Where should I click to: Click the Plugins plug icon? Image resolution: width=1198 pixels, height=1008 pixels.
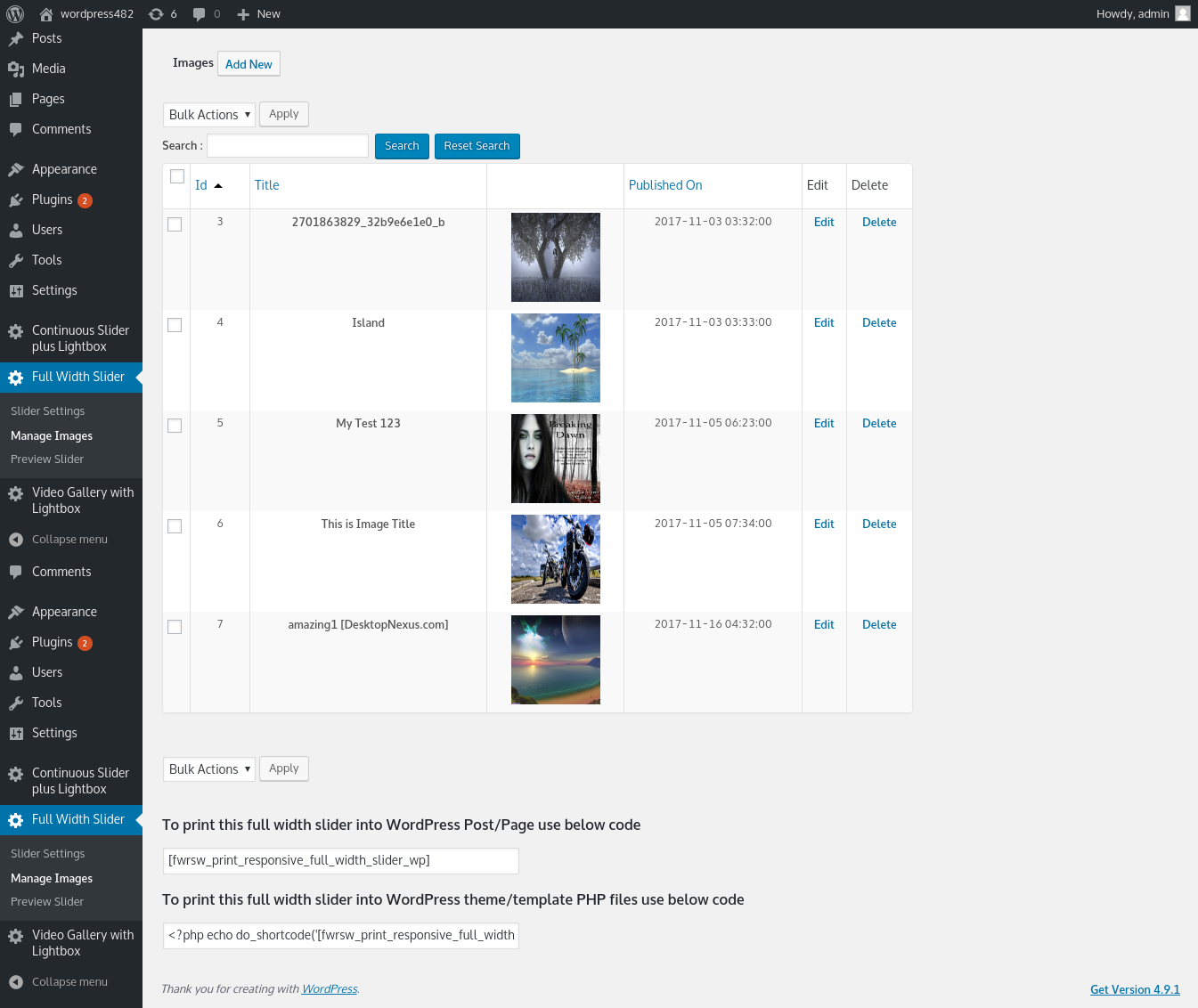(x=14, y=199)
